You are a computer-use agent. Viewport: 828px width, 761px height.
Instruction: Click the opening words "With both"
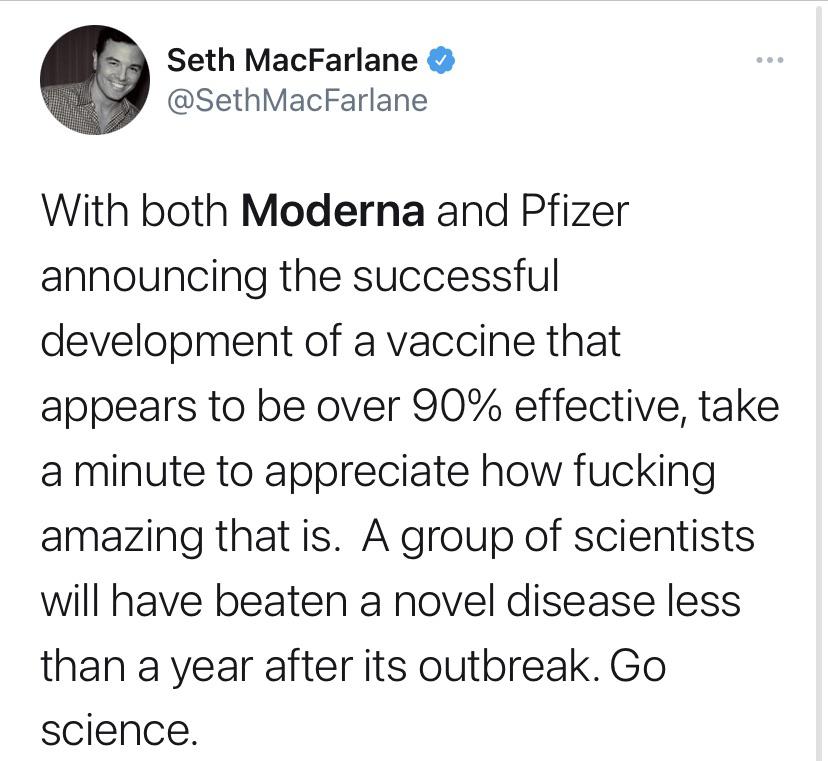[134, 212]
